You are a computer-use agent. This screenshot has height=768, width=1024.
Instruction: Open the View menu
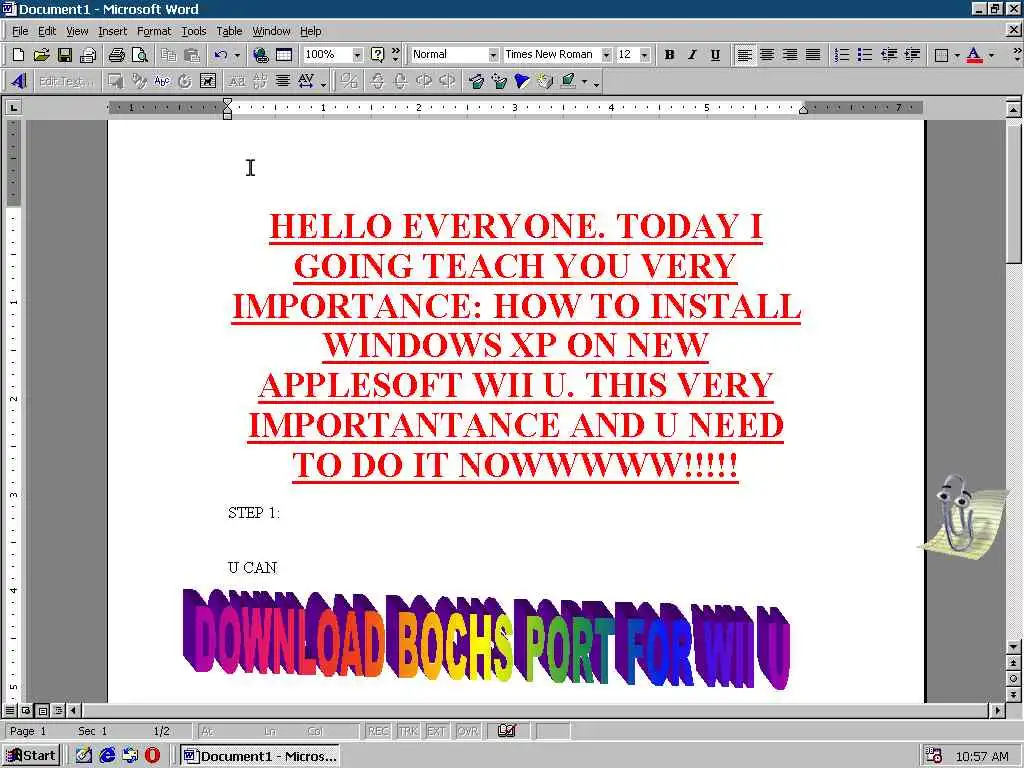coord(77,31)
